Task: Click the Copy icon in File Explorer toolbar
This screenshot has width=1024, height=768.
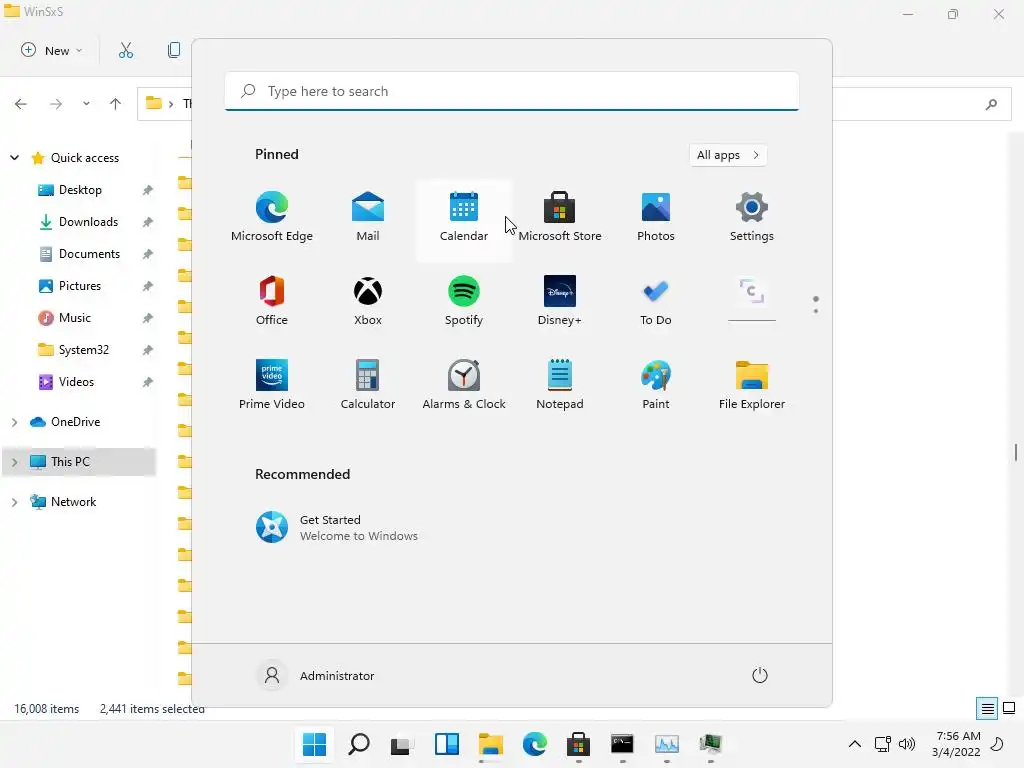Action: pyautogui.click(x=174, y=50)
